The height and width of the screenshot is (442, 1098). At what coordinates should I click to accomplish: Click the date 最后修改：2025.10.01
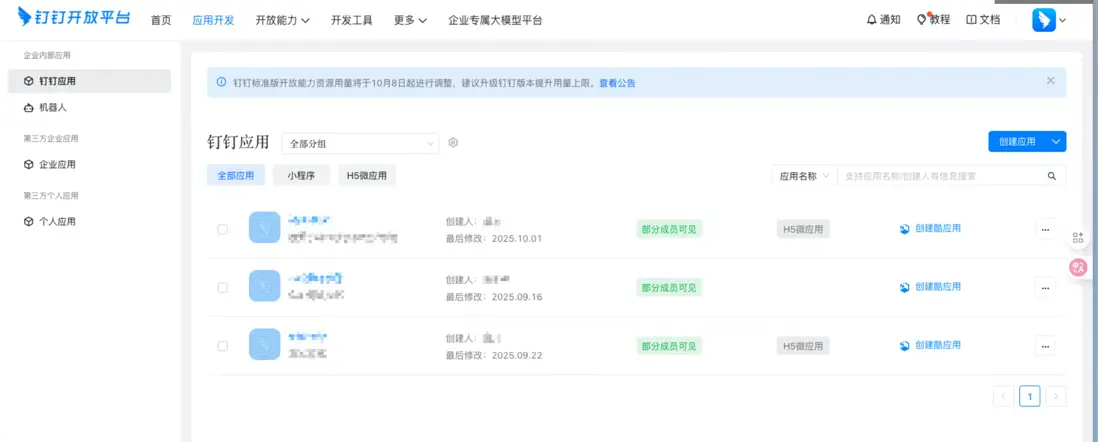point(494,238)
